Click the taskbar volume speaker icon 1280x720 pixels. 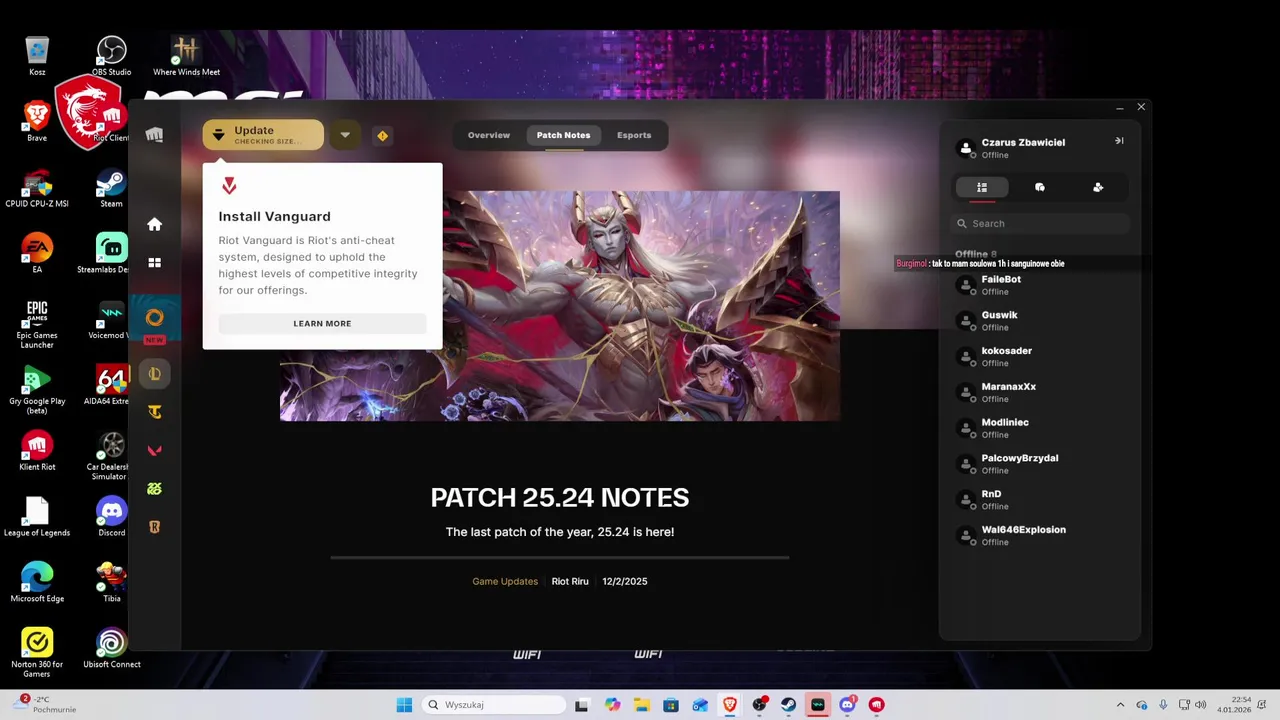(x=1200, y=705)
